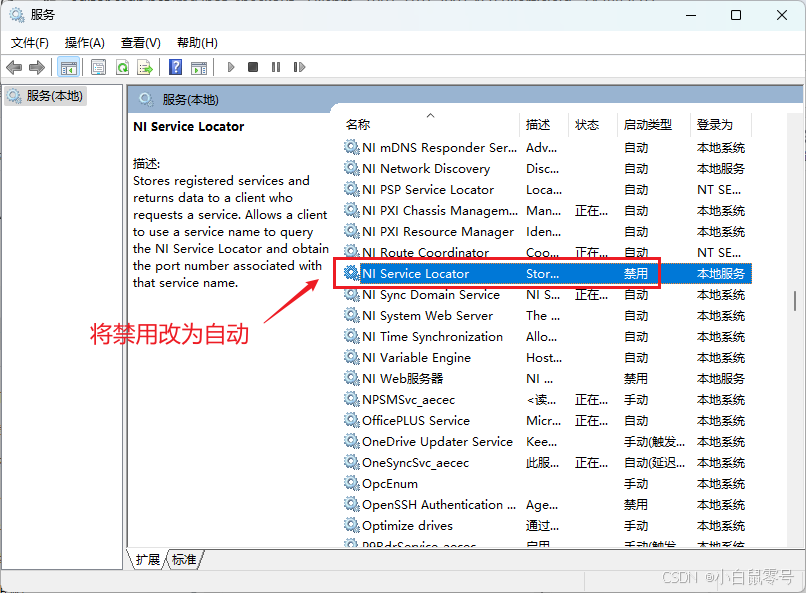Viewport: 806px width, 593px height.
Task: Open the 查看 menu
Action: tap(140, 42)
